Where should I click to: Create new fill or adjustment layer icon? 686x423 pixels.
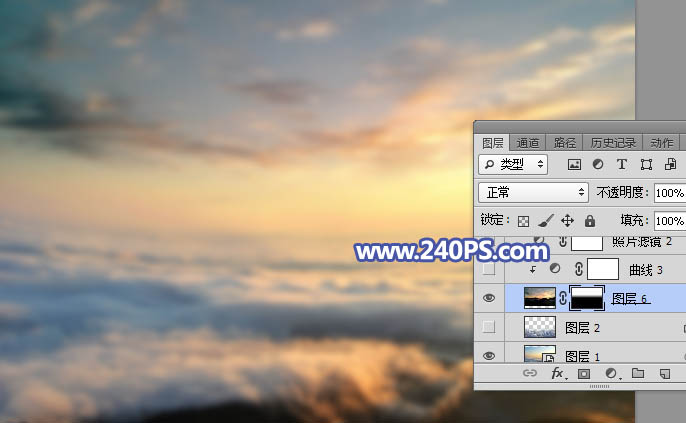611,373
